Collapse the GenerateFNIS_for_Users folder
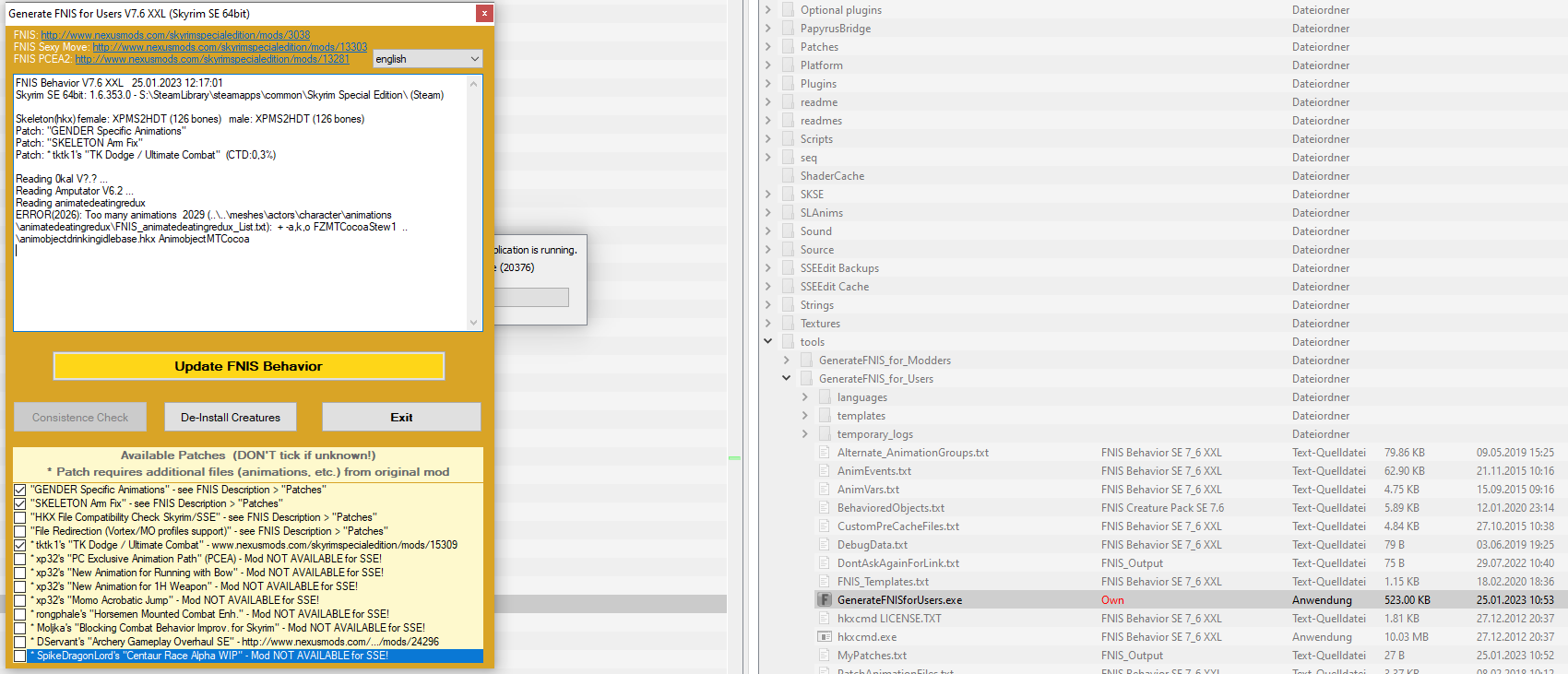Viewport: 1568px width, 674px height. [x=786, y=378]
